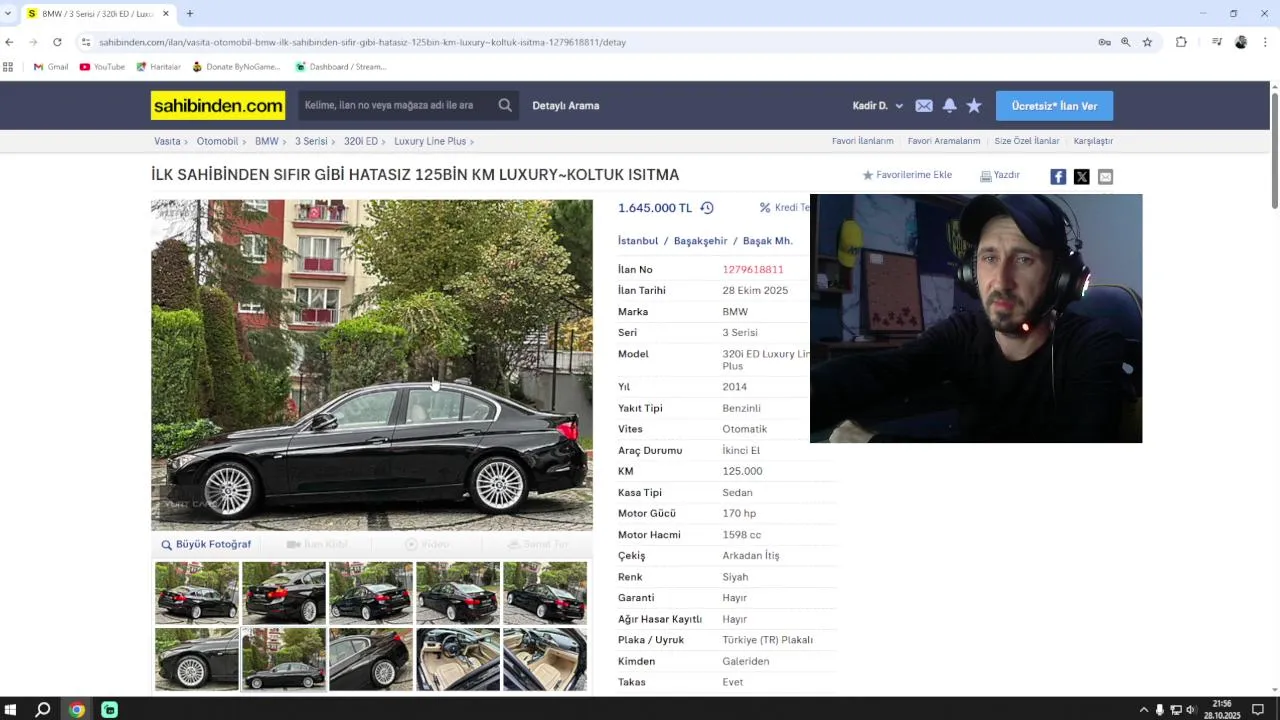1280x720 pixels.
Task: Click the favorites star icon in header
Action: point(974,105)
